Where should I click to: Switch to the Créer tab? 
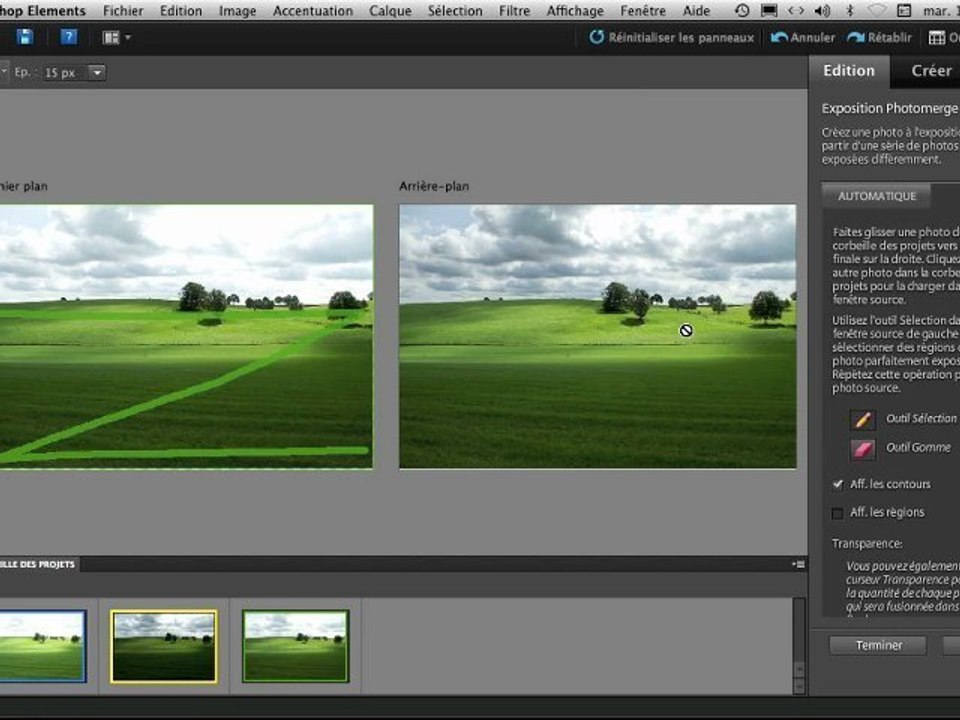pos(931,71)
